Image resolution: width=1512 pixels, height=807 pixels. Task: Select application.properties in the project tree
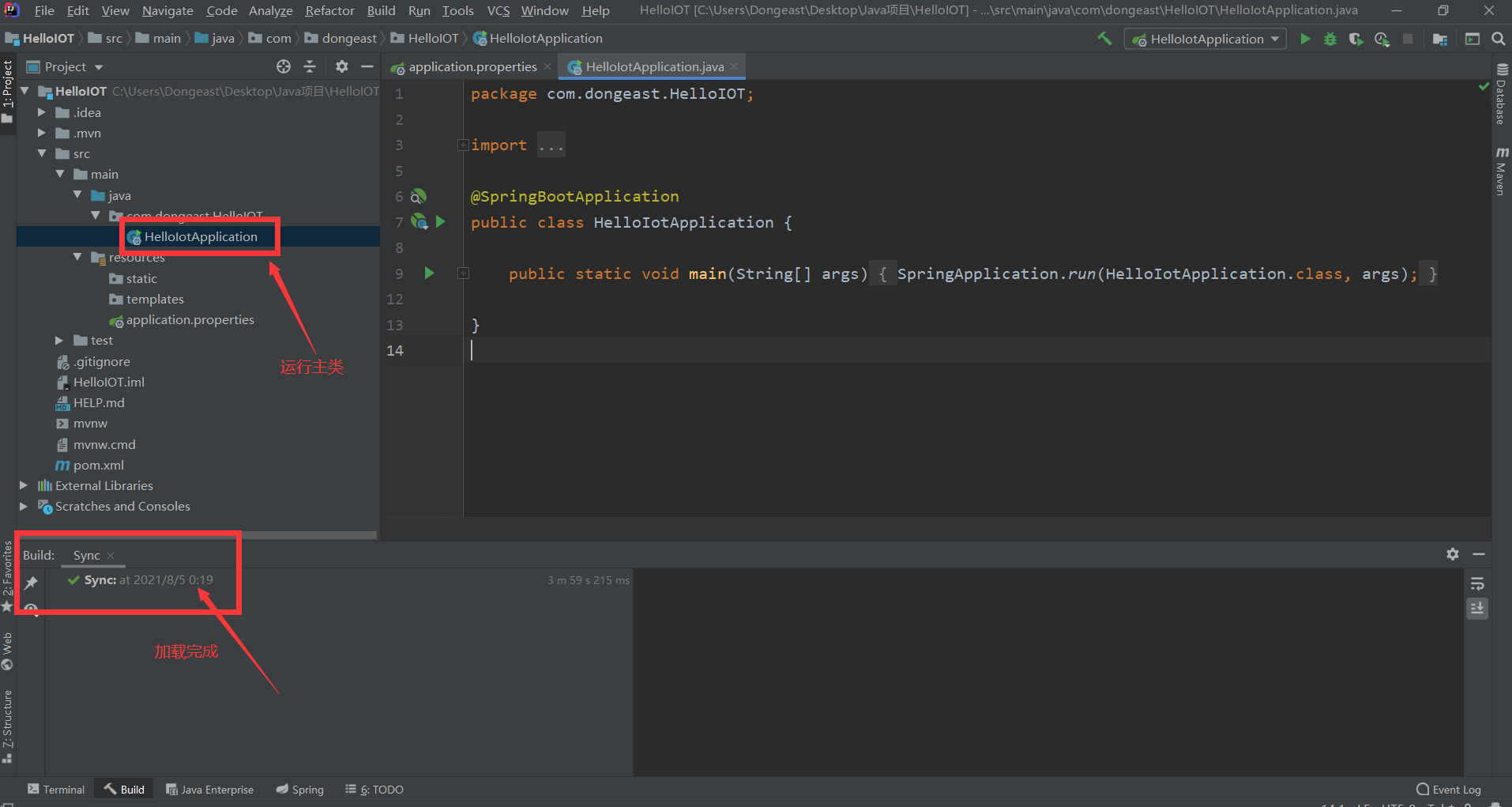[190, 319]
